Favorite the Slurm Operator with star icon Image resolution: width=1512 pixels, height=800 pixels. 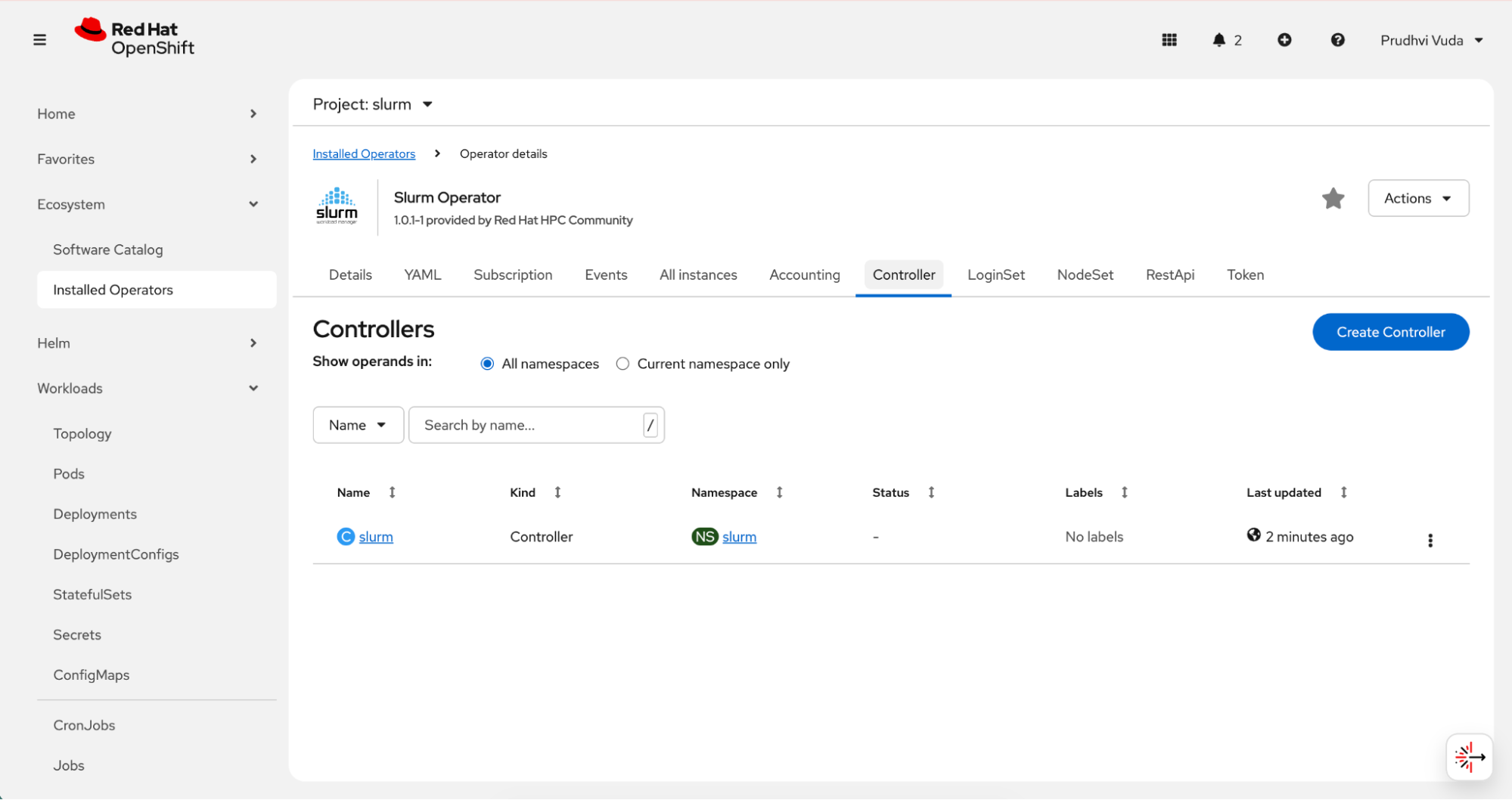tap(1333, 198)
